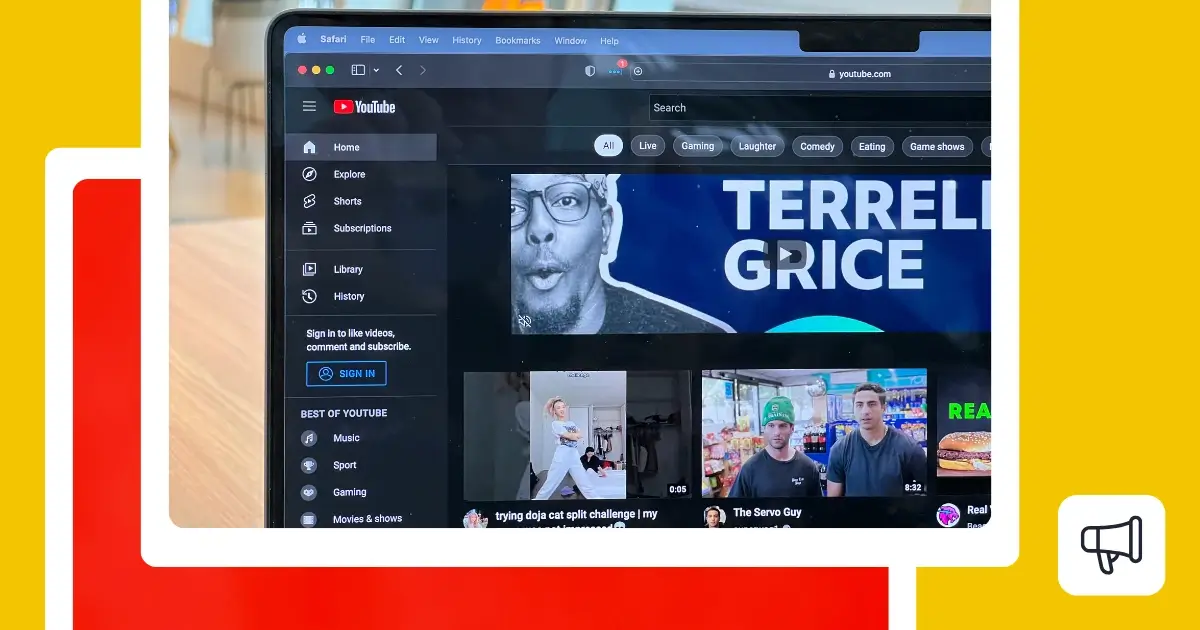Click the circled plus icon beside address bar
This screenshot has height=630, width=1200.
pos(638,71)
